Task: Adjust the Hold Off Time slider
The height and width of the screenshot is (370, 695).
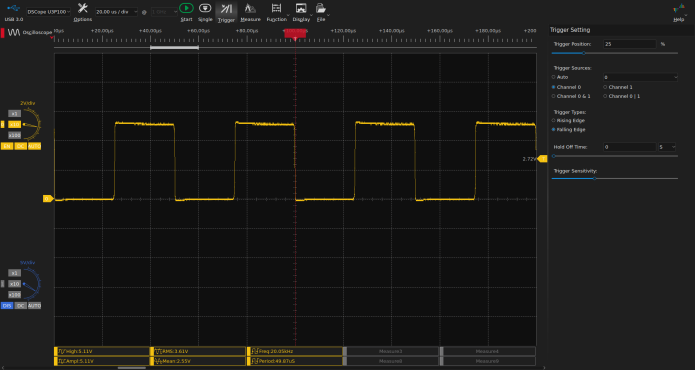Action: (614, 156)
